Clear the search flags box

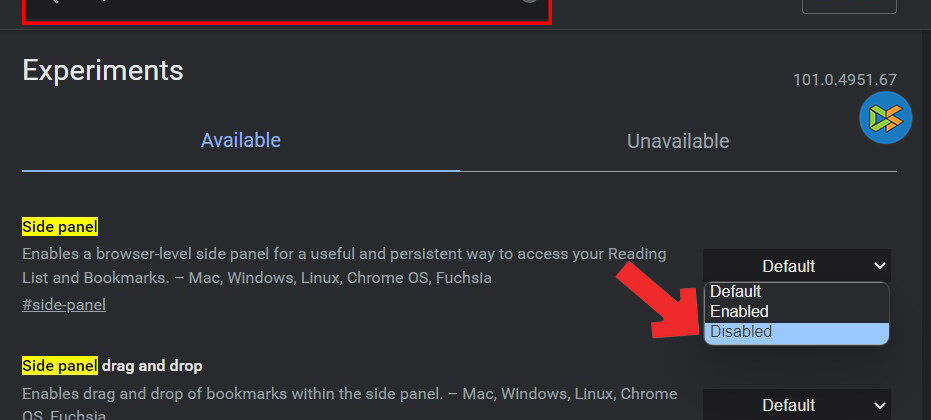coord(530,2)
